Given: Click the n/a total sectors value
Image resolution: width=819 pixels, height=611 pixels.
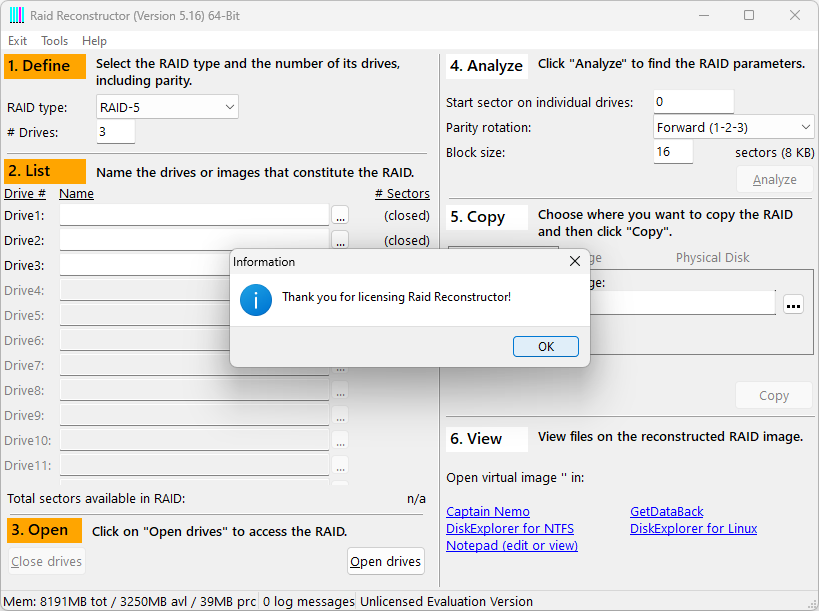Looking at the screenshot, I should 416,499.
